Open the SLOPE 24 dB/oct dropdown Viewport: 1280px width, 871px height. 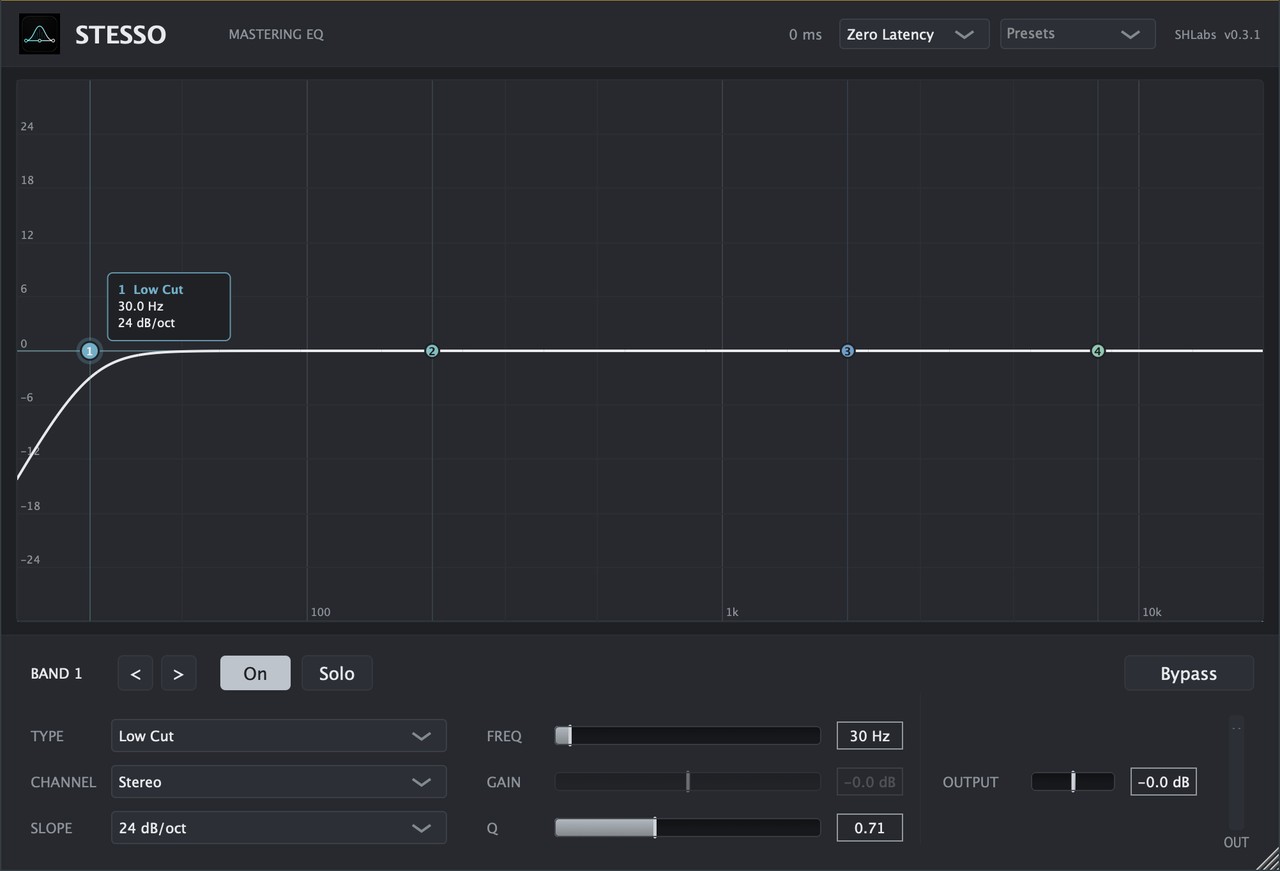278,828
